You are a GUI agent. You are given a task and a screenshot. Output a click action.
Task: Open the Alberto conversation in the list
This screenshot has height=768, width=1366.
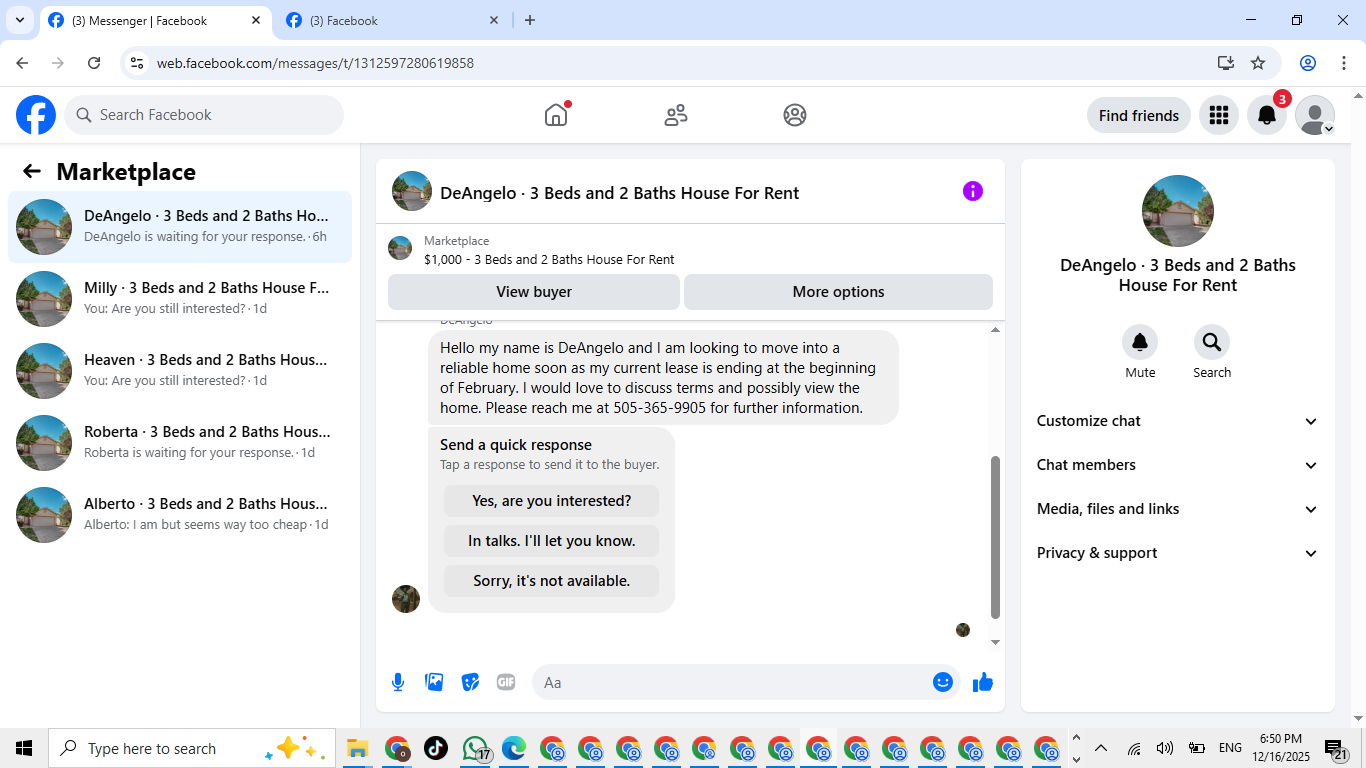[x=180, y=515]
